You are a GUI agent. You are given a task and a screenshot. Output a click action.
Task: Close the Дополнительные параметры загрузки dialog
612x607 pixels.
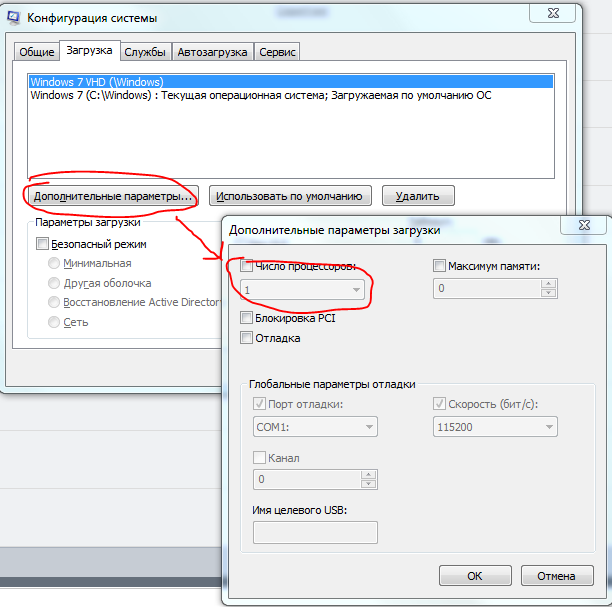tap(584, 225)
